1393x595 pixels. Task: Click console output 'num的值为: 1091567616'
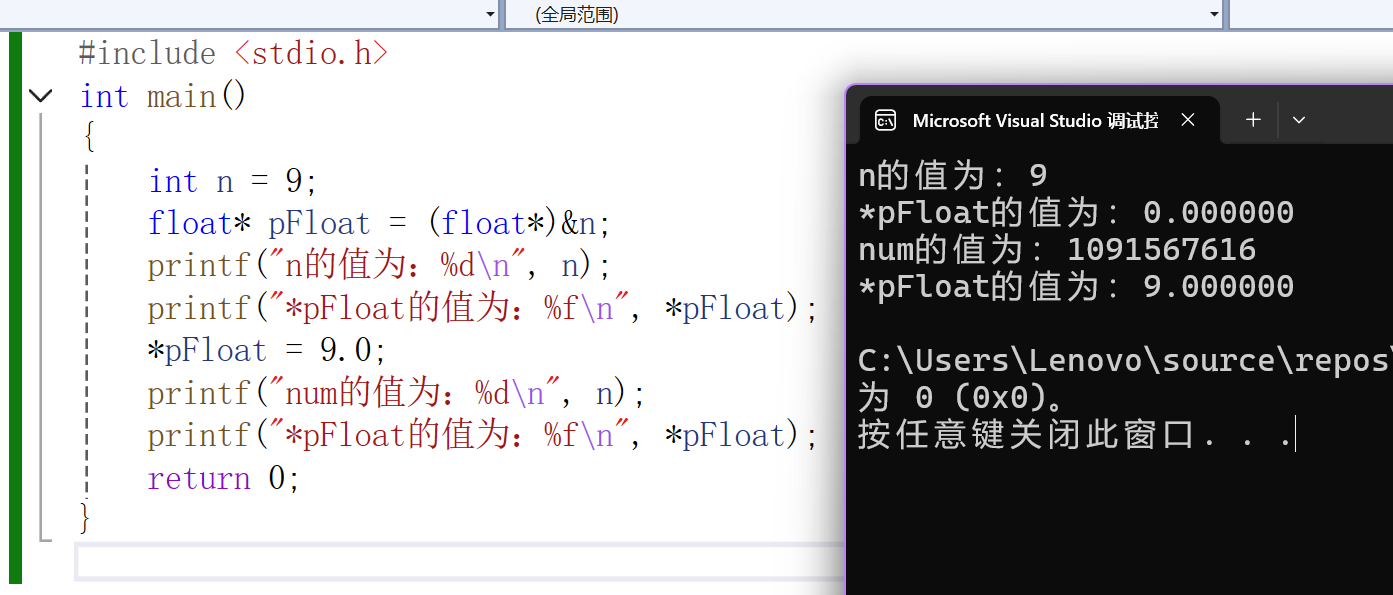coord(1057,249)
